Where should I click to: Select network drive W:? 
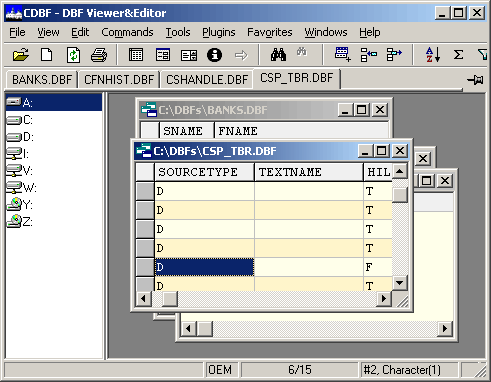pos(22,188)
